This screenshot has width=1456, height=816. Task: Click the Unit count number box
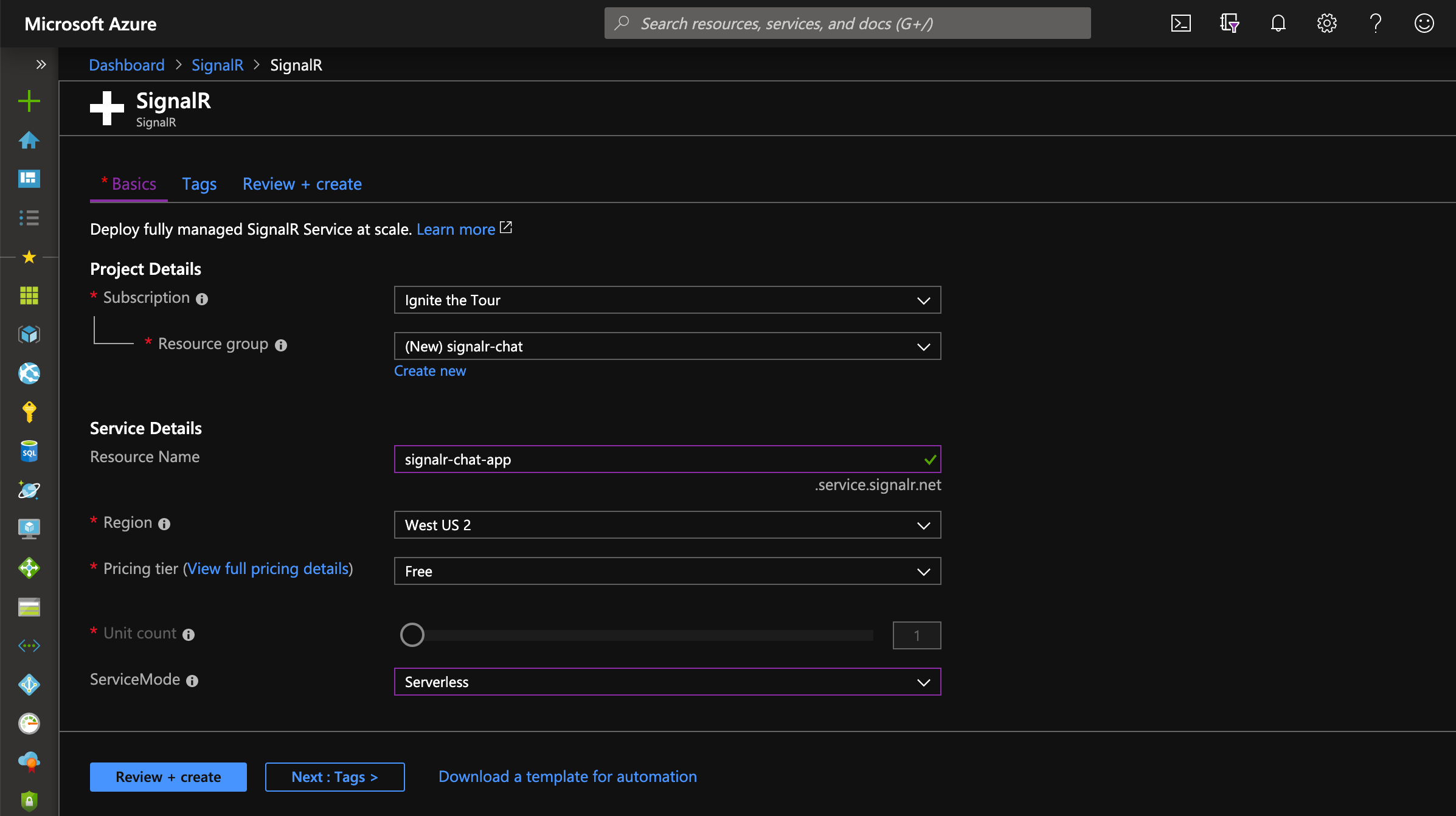(917, 635)
